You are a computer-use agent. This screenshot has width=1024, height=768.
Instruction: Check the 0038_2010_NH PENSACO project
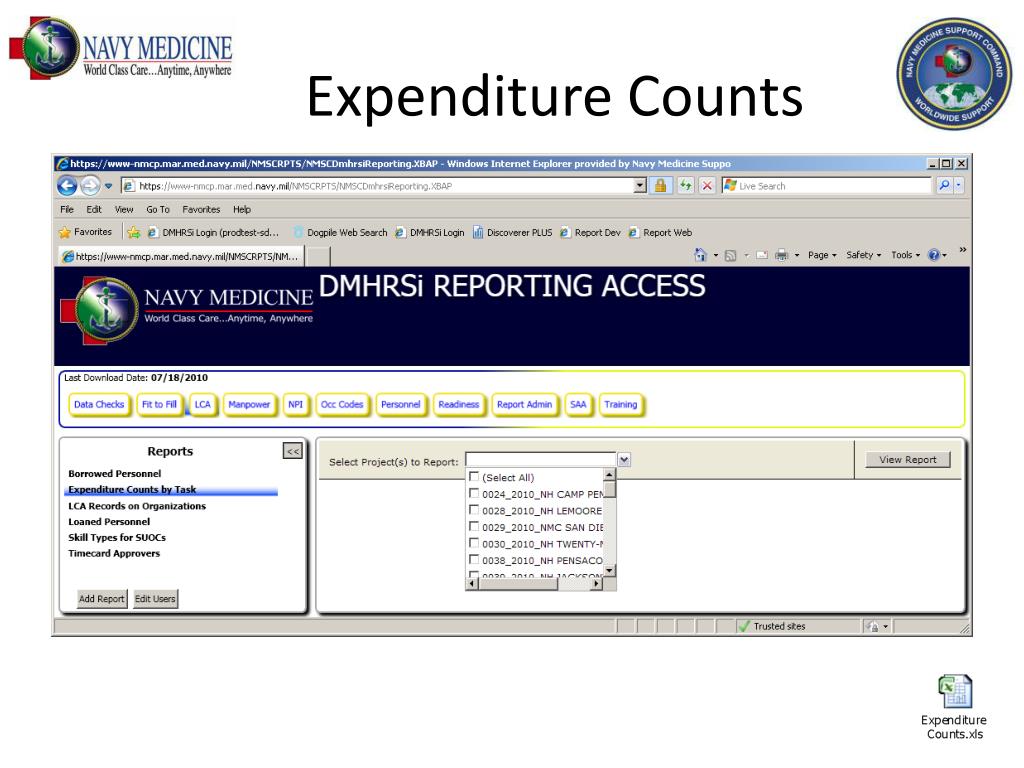(474, 560)
